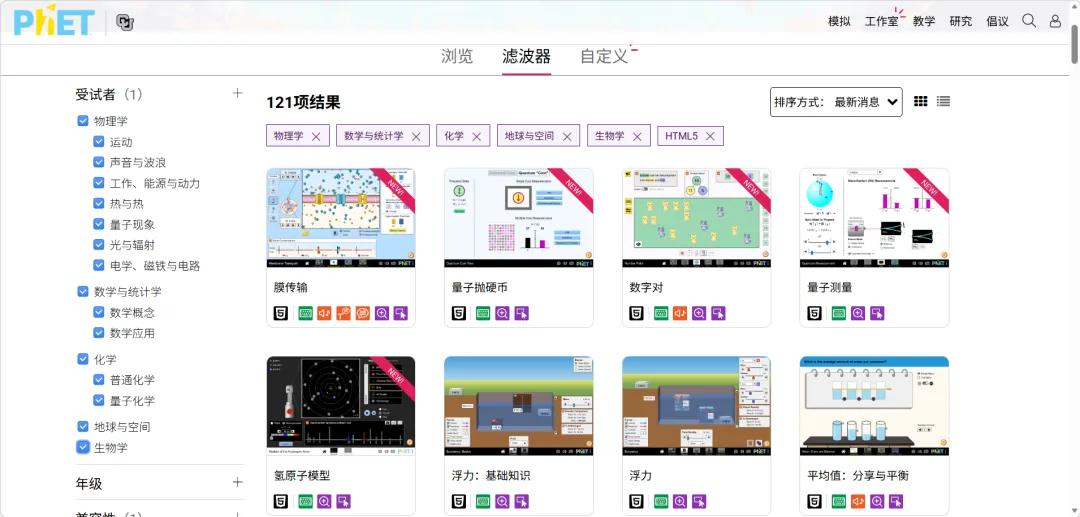Select the 滤波器 tab

526,56
